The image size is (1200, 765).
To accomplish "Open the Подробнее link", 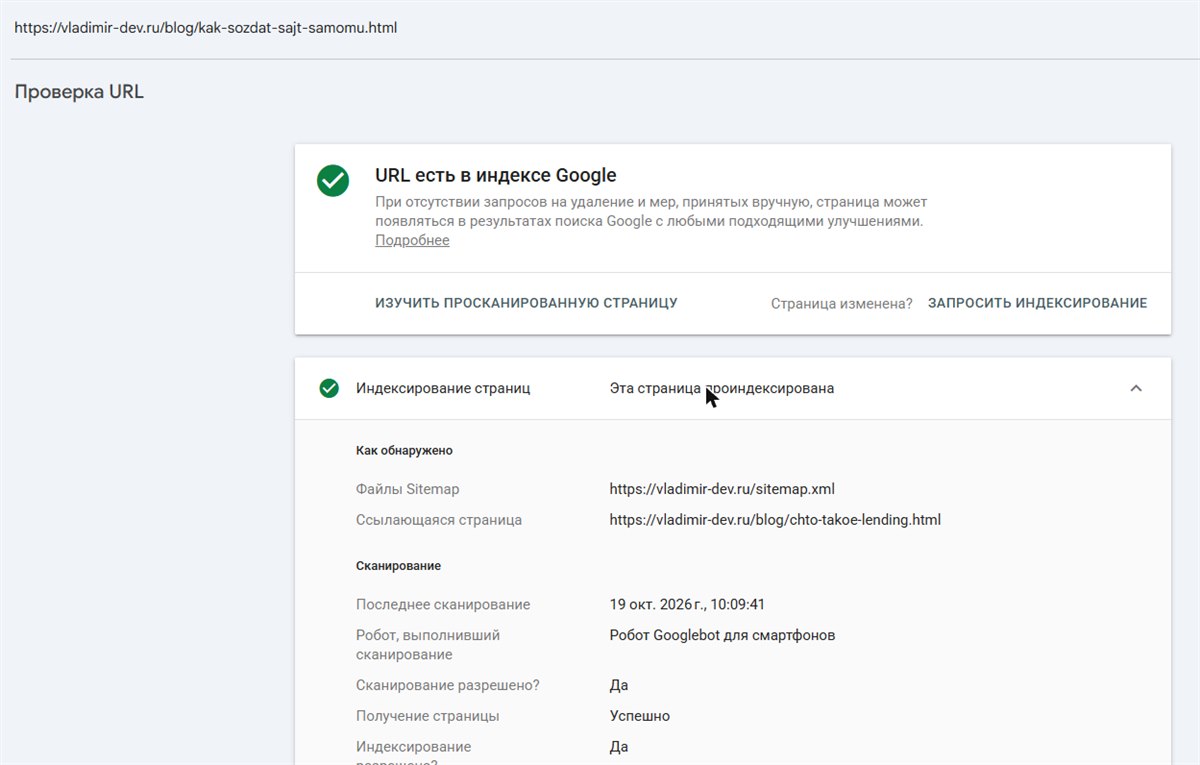I will point(412,240).
